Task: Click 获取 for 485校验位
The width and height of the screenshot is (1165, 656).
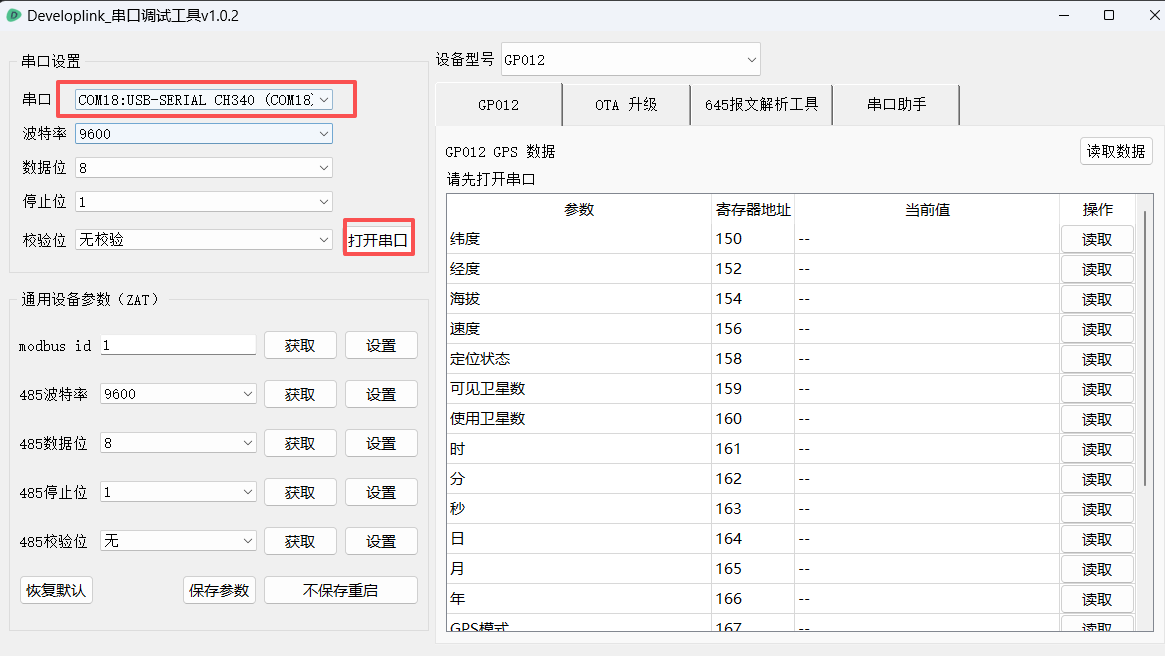Action: coord(300,542)
